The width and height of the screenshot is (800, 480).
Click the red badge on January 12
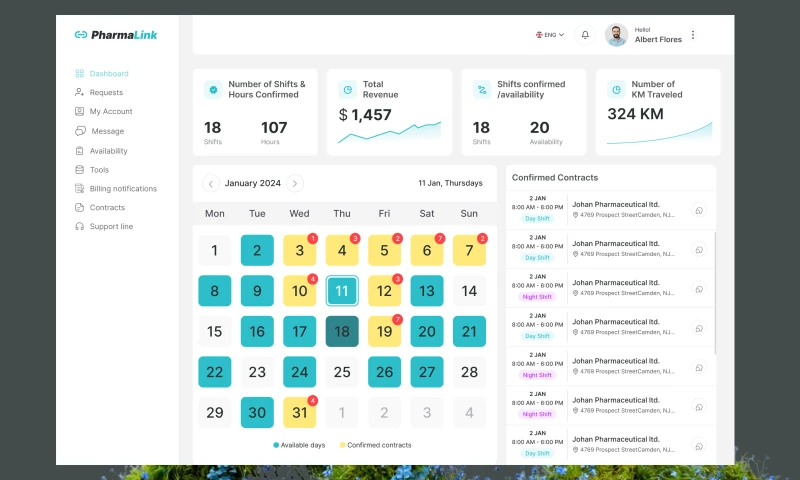tap(397, 279)
